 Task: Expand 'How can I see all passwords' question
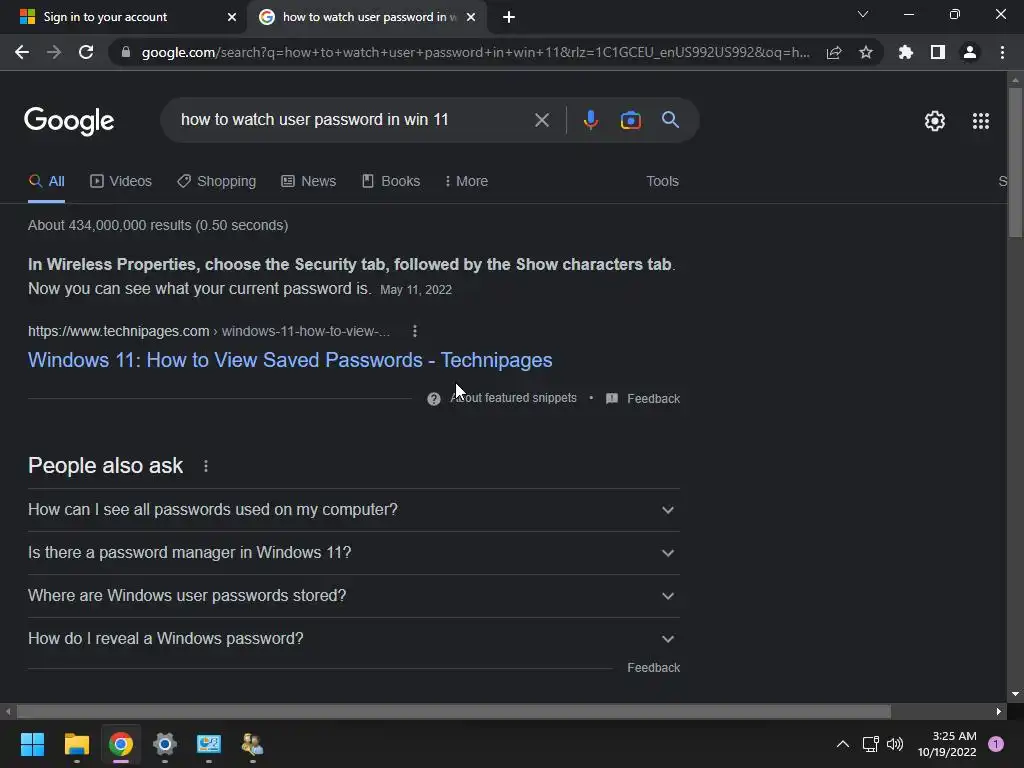(x=354, y=509)
